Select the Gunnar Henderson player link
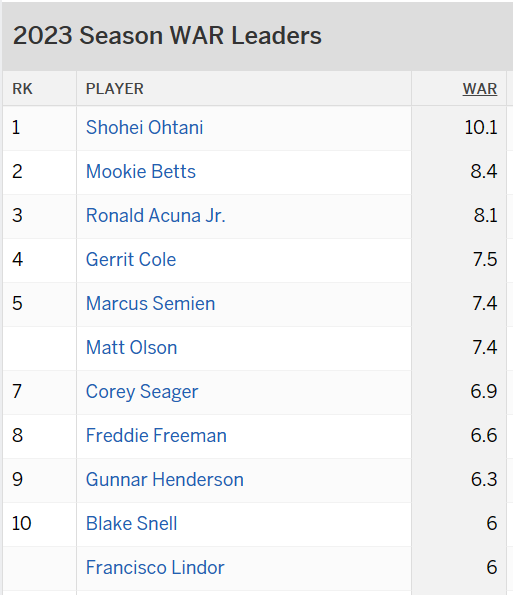Screen dimensions: 513x595 tap(165, 480)
